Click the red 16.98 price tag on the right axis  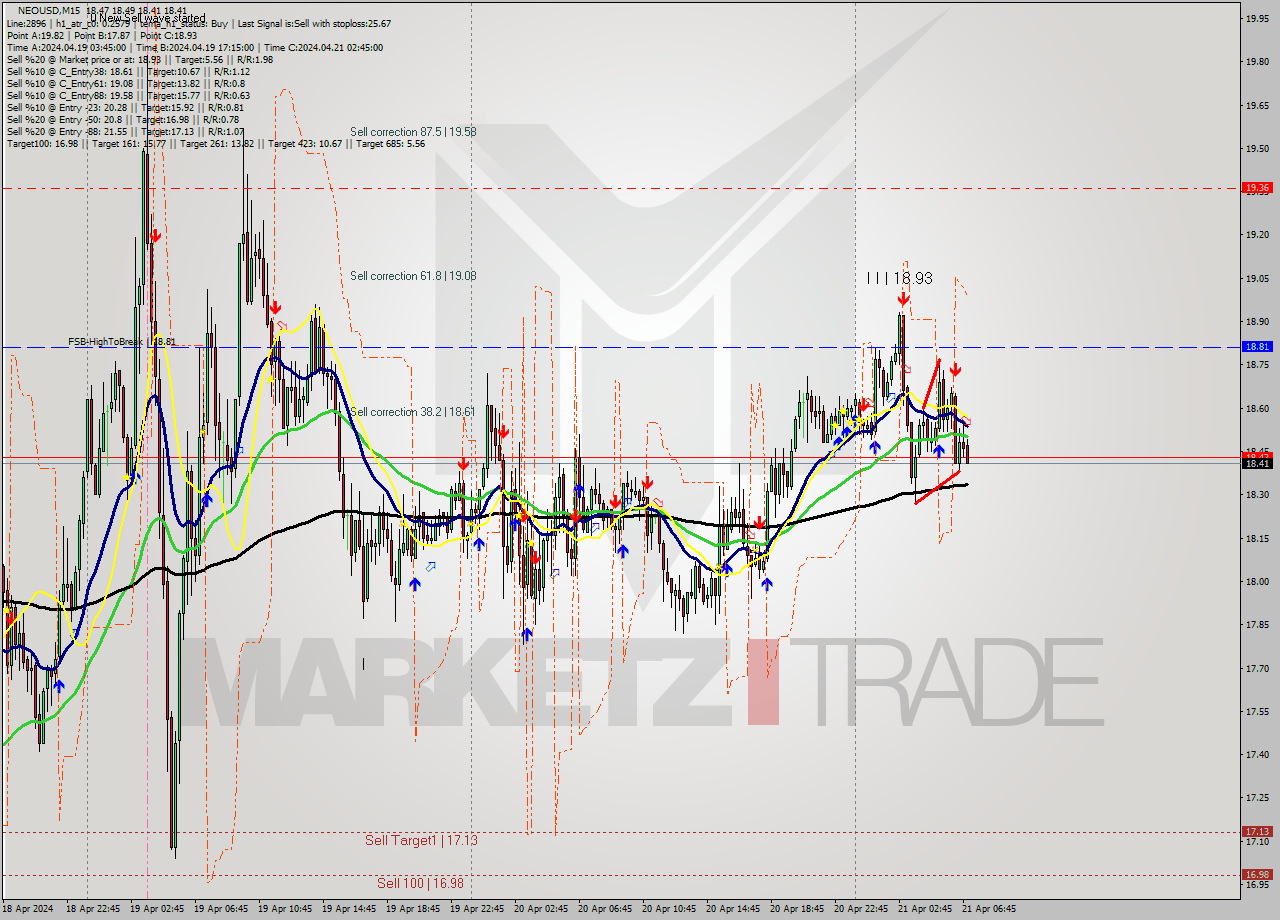click(x=1257, y=874)
